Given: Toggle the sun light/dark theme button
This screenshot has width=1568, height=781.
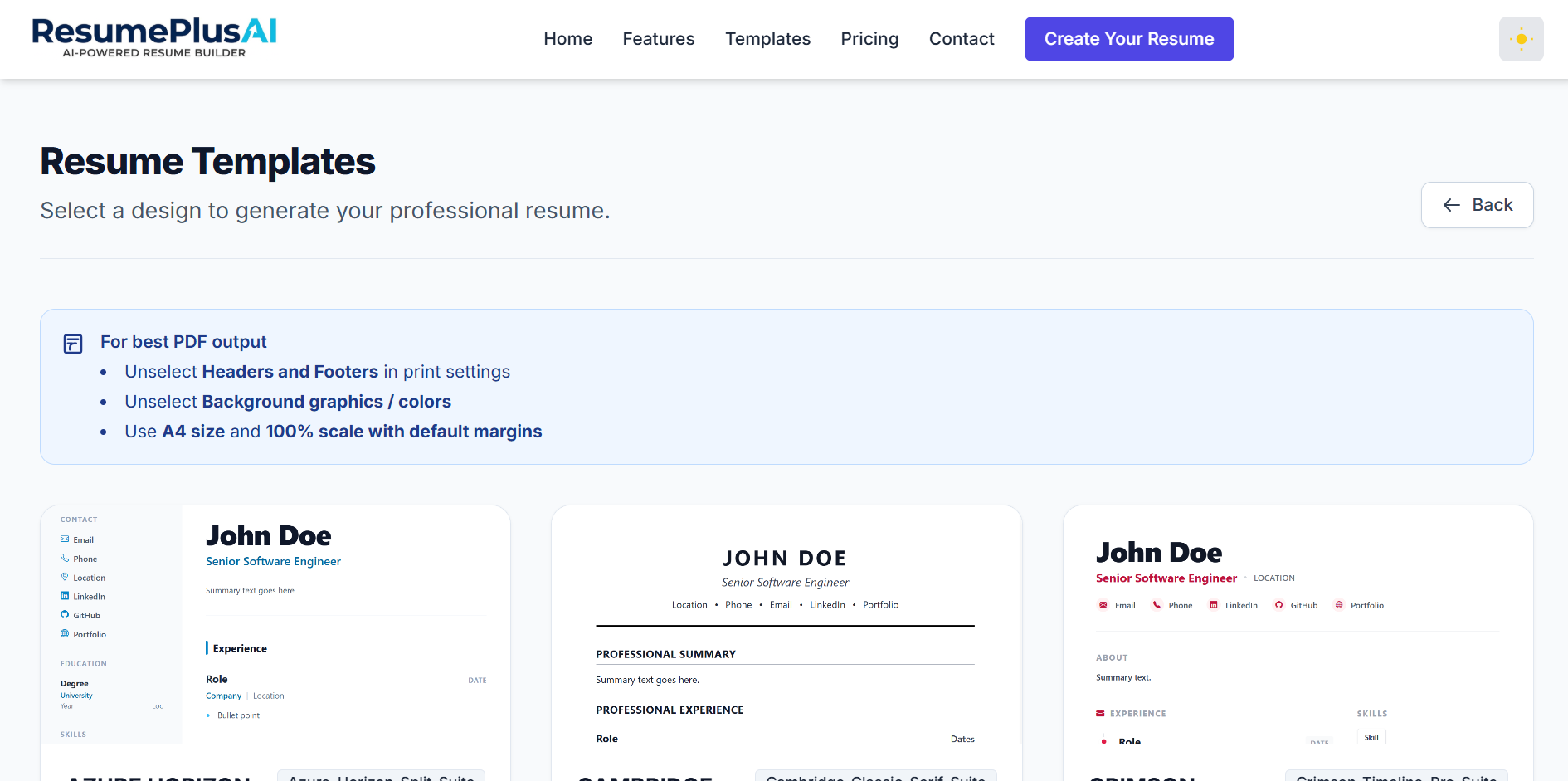Looking at the screenshot, I should pos(1521,39).
